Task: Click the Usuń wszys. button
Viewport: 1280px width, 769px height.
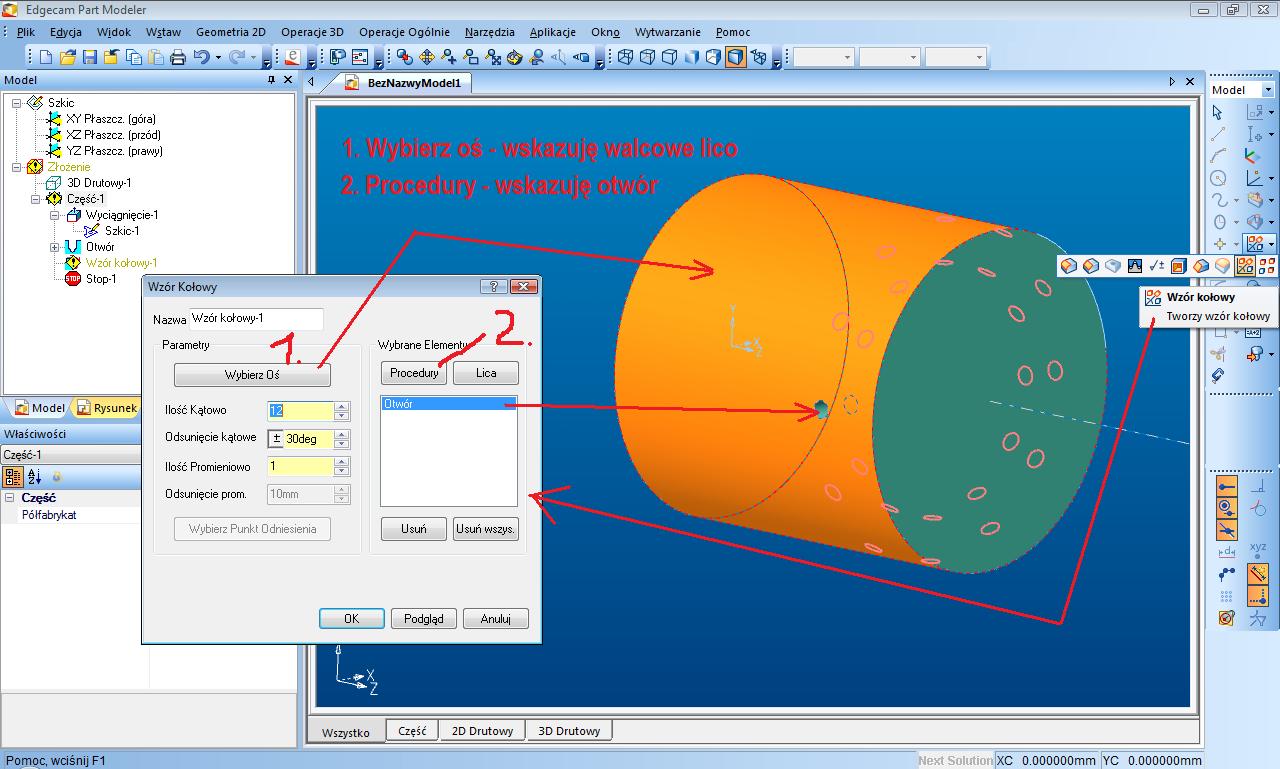Action: tap(486, 529)
